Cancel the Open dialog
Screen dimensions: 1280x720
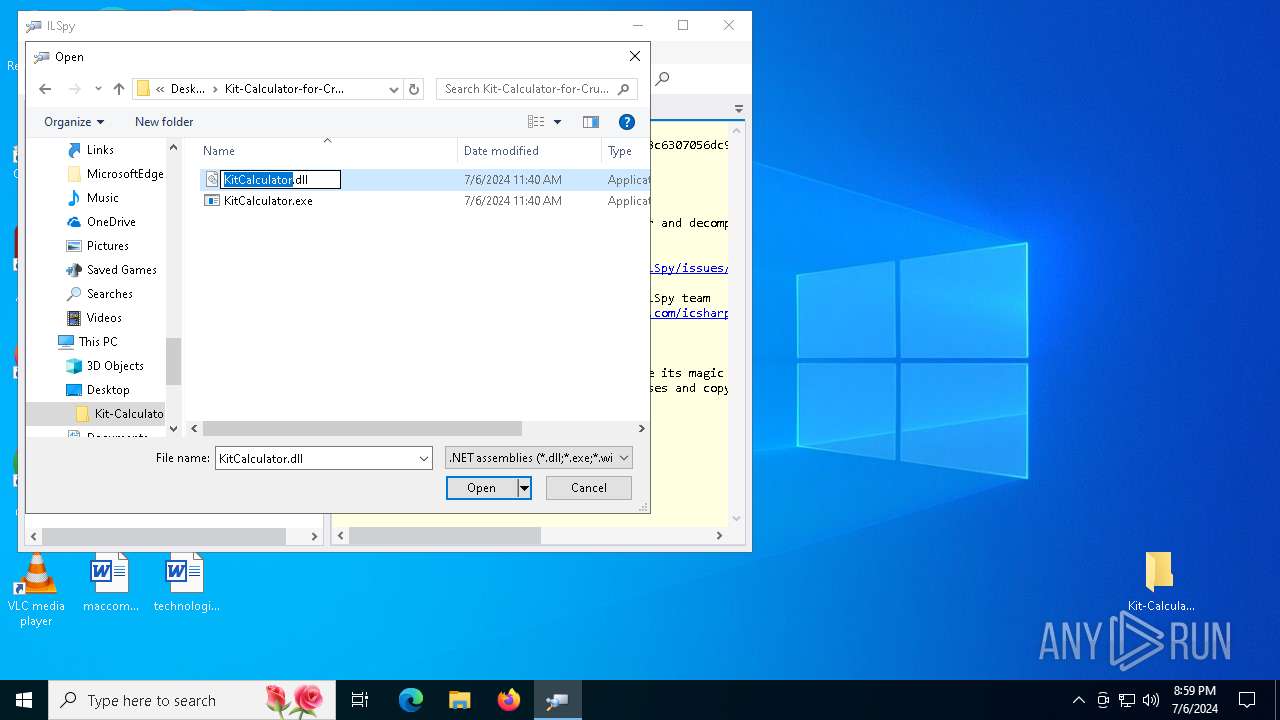click(x=589, y=488)
